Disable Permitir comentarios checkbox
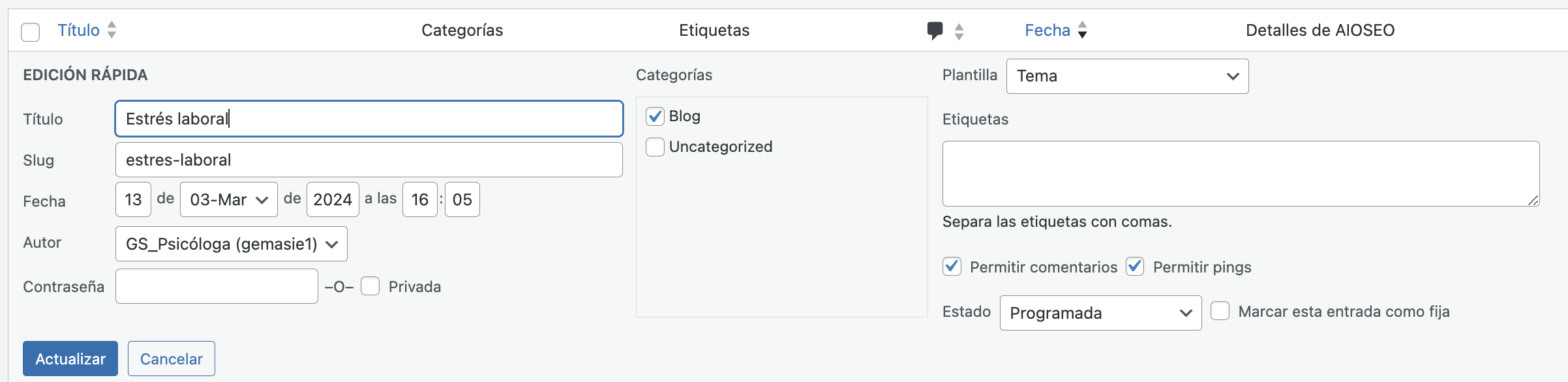Screen dimensions: 1568x382 (952, 267)
